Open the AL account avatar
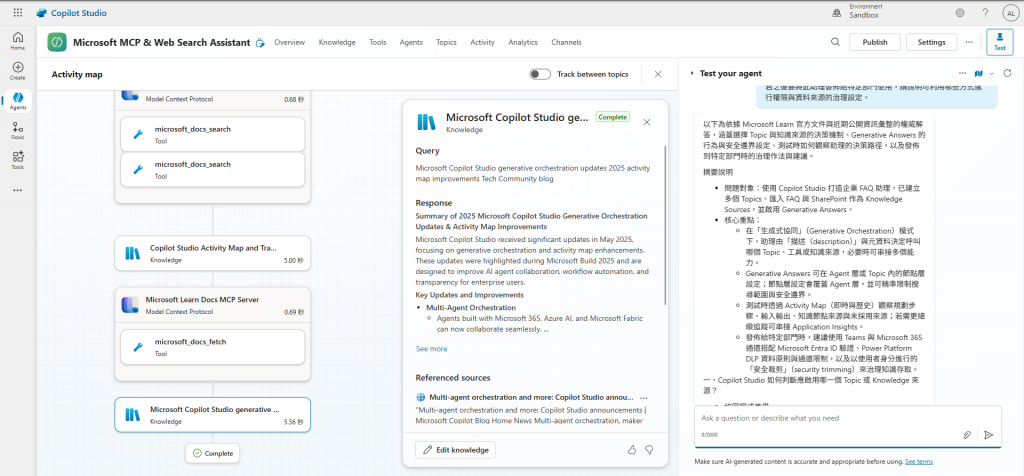 click(x=1010, y=13)
